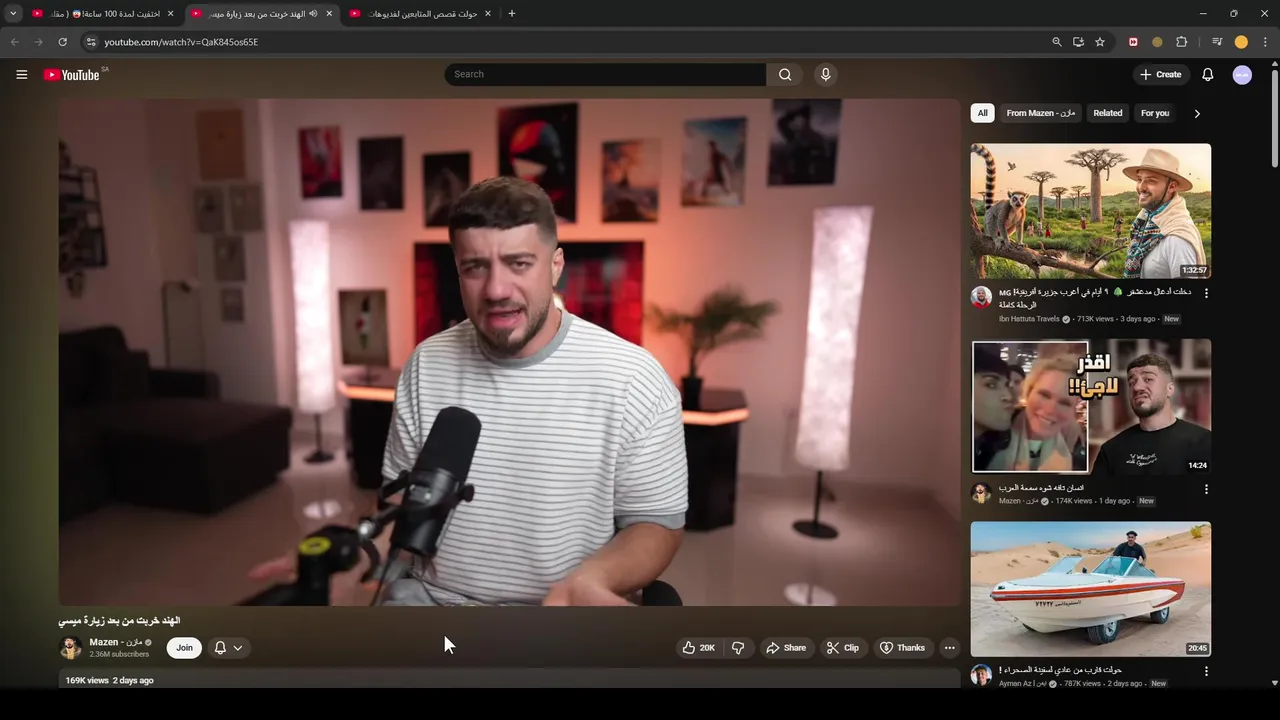
Task: View site information icon in address bar
Action: click(x=90, y=42)
